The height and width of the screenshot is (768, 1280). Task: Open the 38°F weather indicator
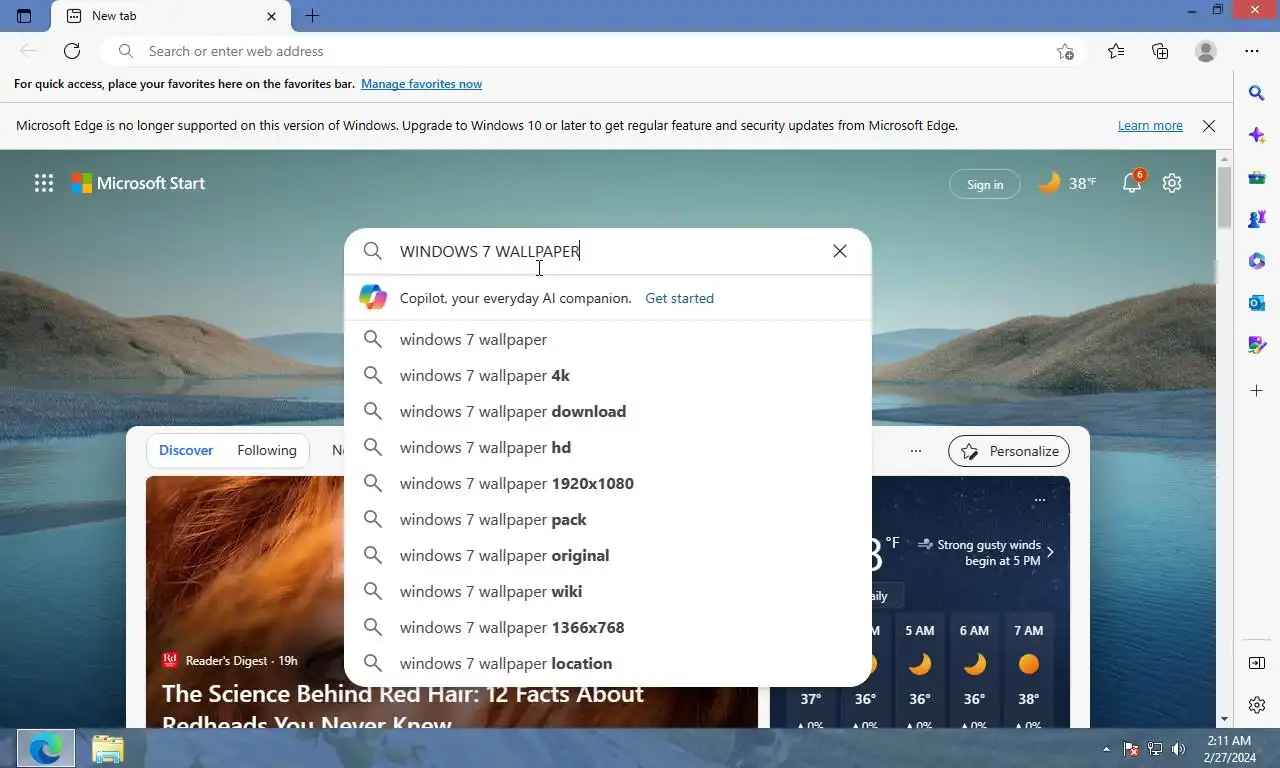click(x=1068, y=183)
